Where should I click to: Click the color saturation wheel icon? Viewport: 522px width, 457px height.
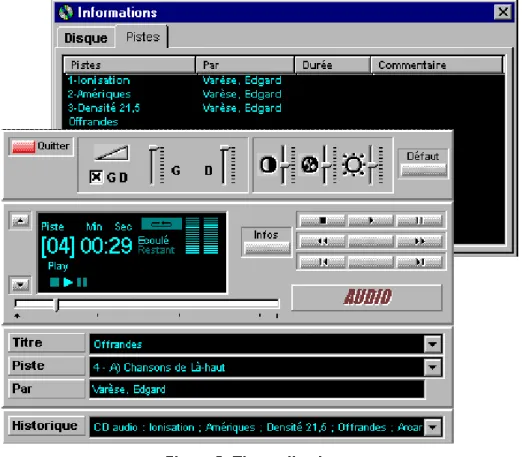310,165
